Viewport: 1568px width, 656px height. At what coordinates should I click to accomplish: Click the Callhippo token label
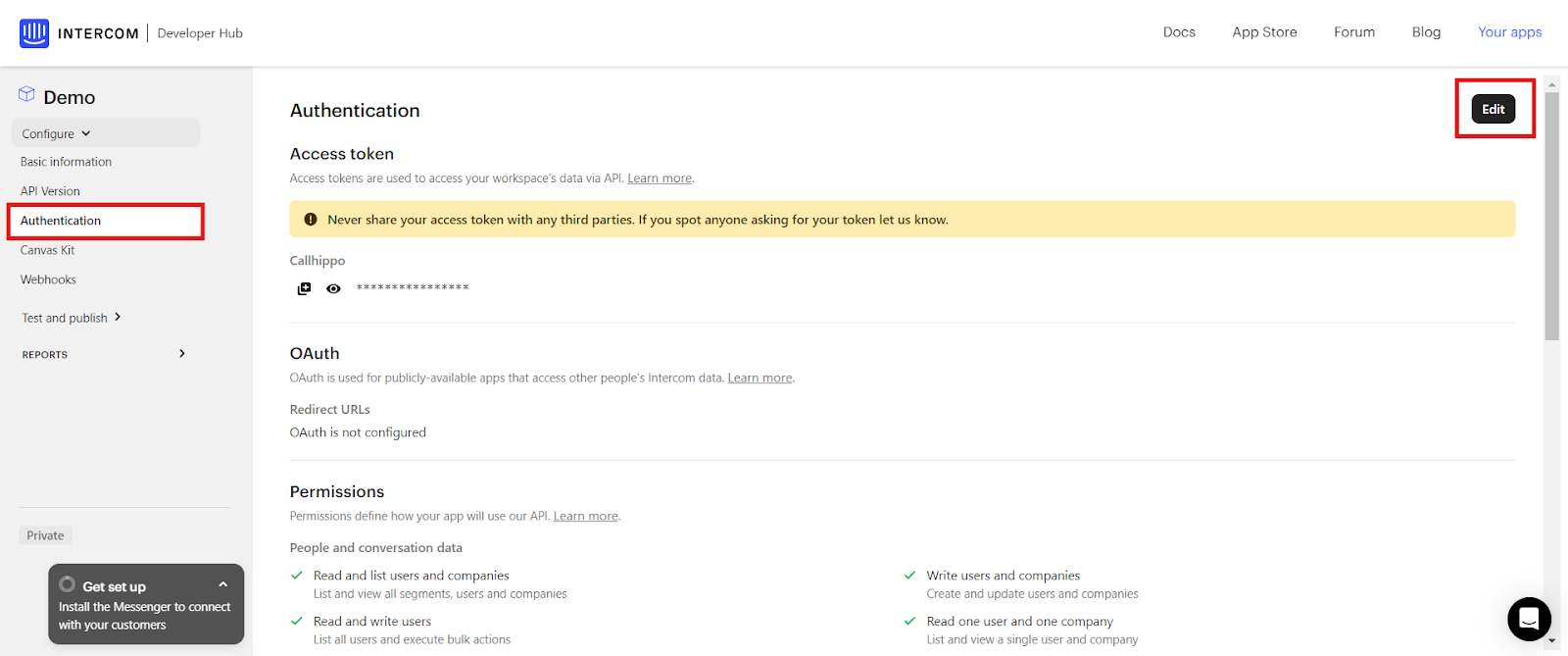pyautogui.click(x=318, y=261)
